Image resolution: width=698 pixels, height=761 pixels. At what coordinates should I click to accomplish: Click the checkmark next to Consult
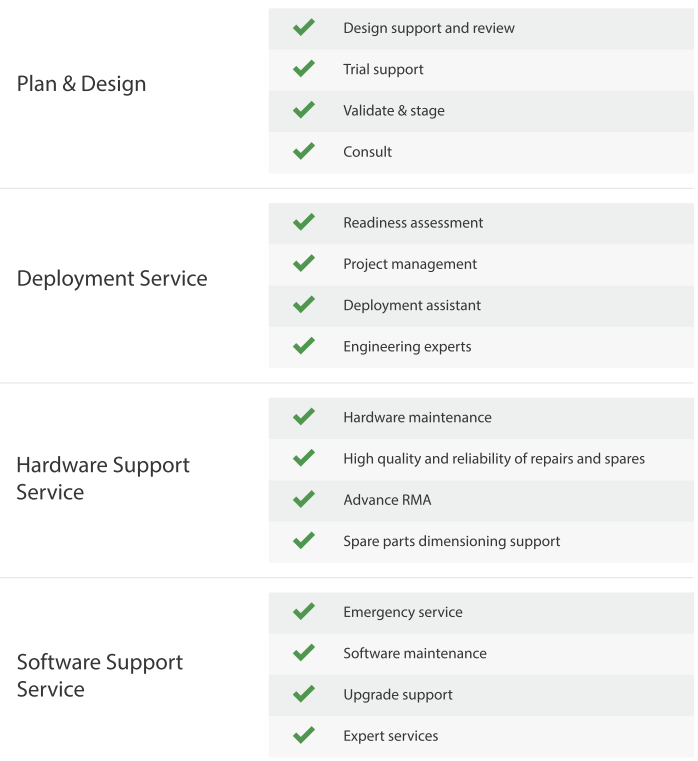(304, 151)
